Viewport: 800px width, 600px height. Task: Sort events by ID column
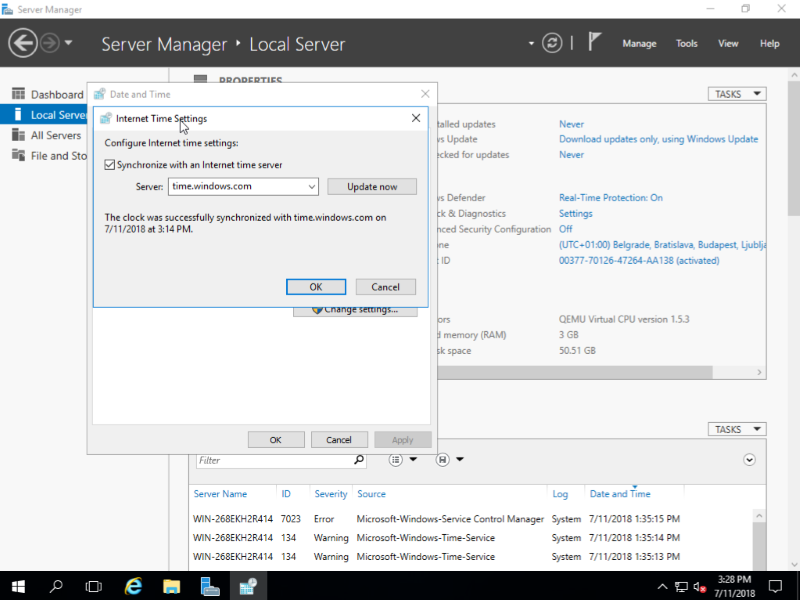(x=286, y=494)
